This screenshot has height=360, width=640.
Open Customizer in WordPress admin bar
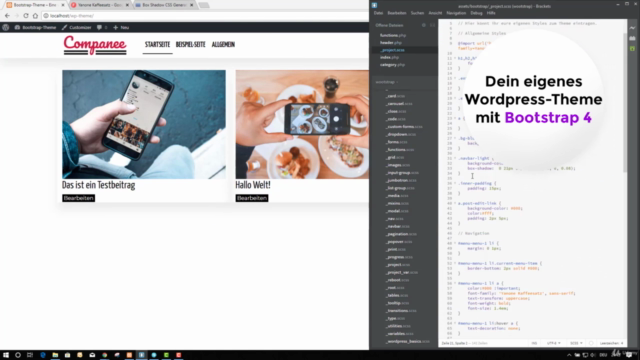click(x=76, y=27)
